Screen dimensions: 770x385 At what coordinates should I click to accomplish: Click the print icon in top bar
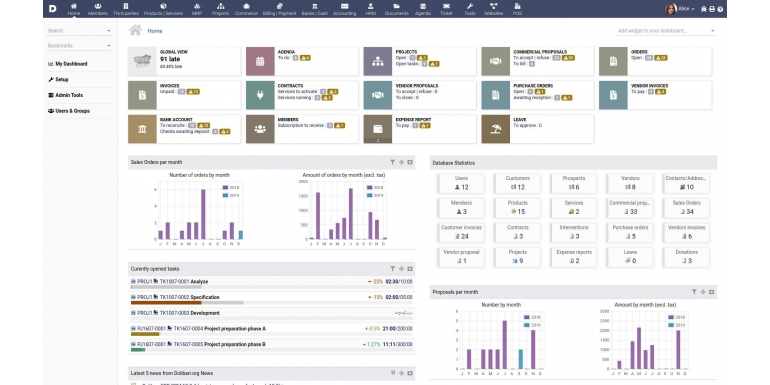click(712, 9)
